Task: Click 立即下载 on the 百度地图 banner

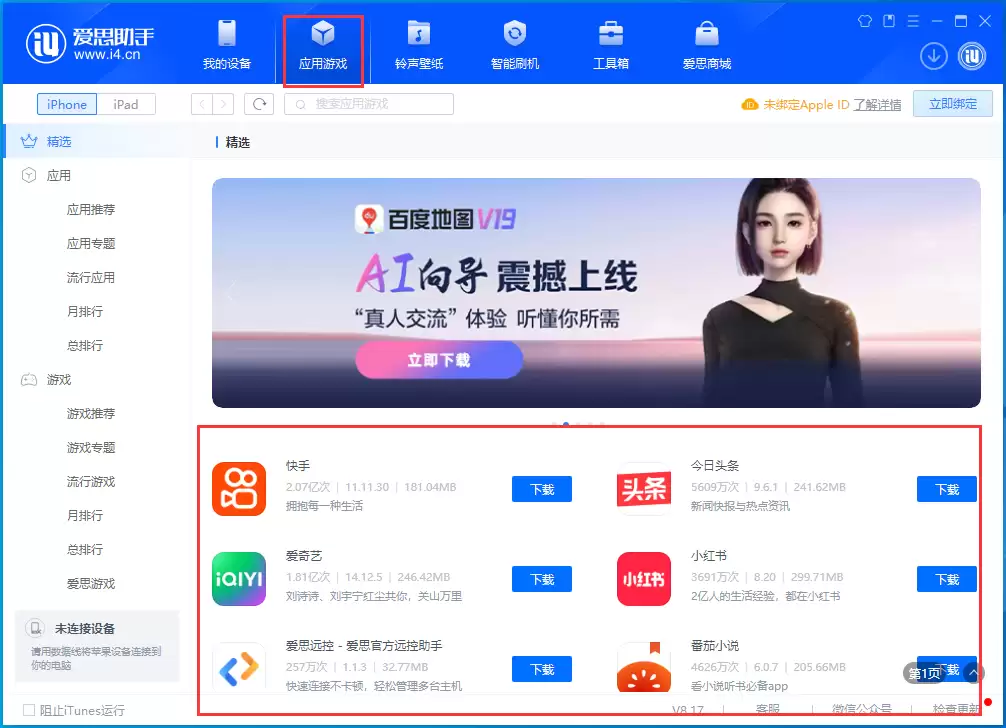Action: 439,360
